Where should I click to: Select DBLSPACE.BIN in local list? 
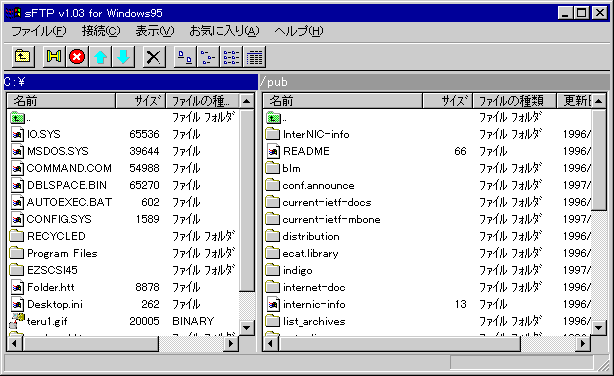coord(67,185)
